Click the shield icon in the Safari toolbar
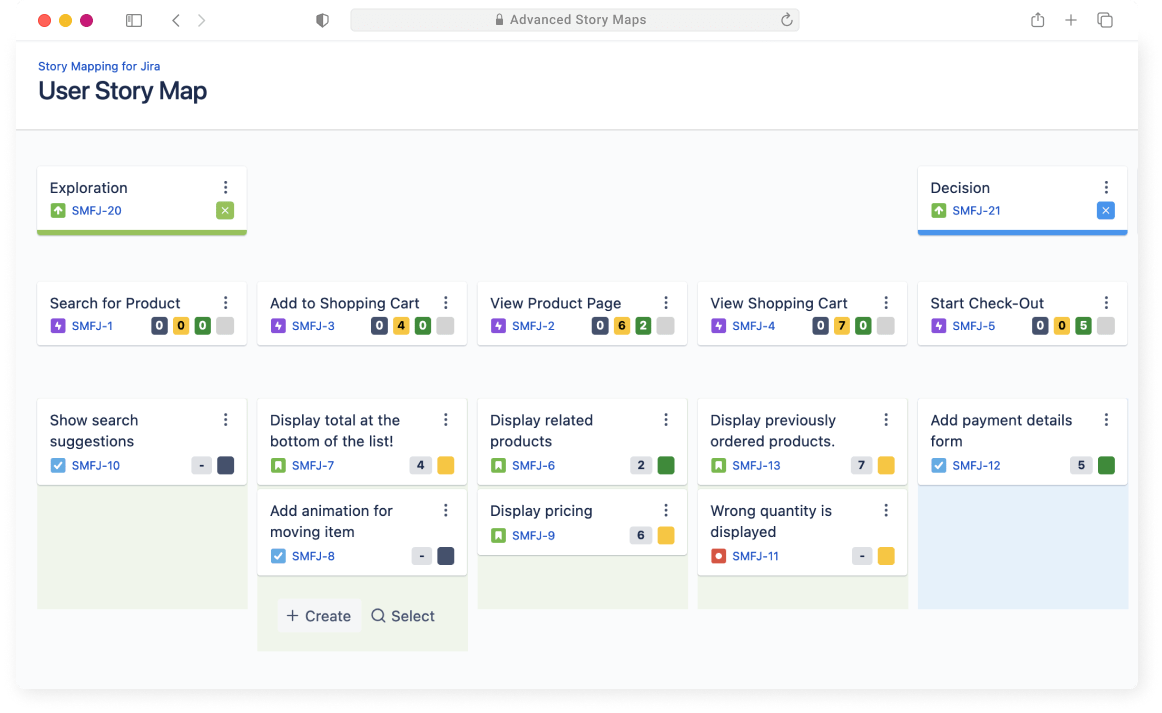Screen dimensions: 1162x713 (x=322, y=19)
